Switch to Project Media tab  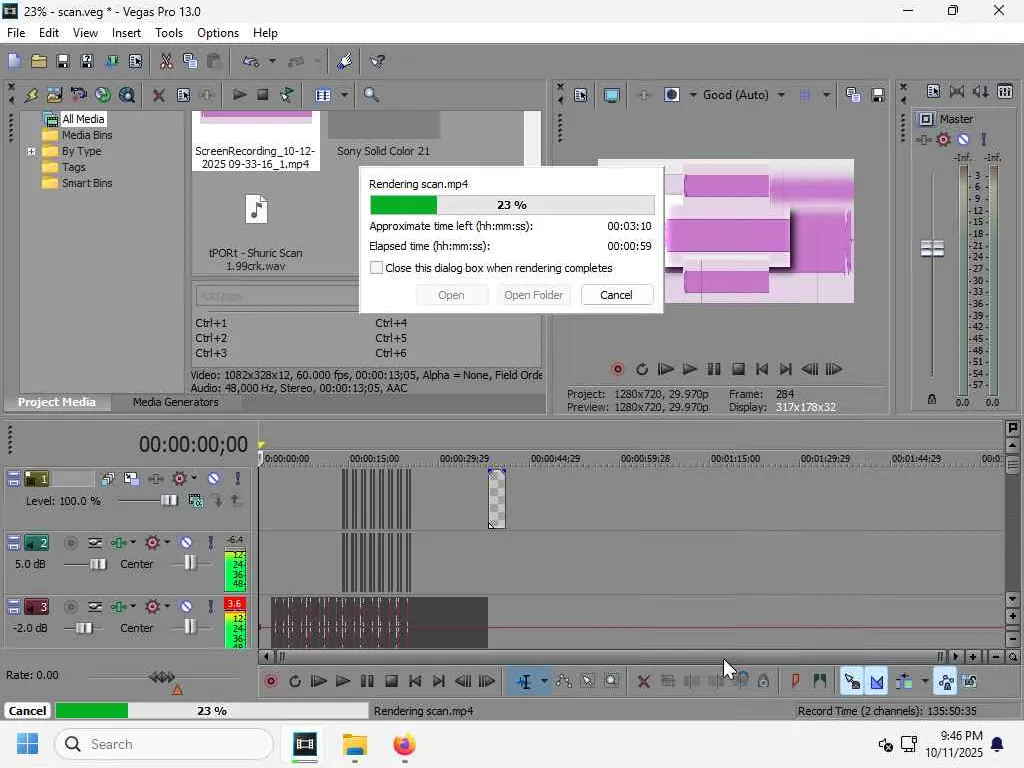pos(57,402)
